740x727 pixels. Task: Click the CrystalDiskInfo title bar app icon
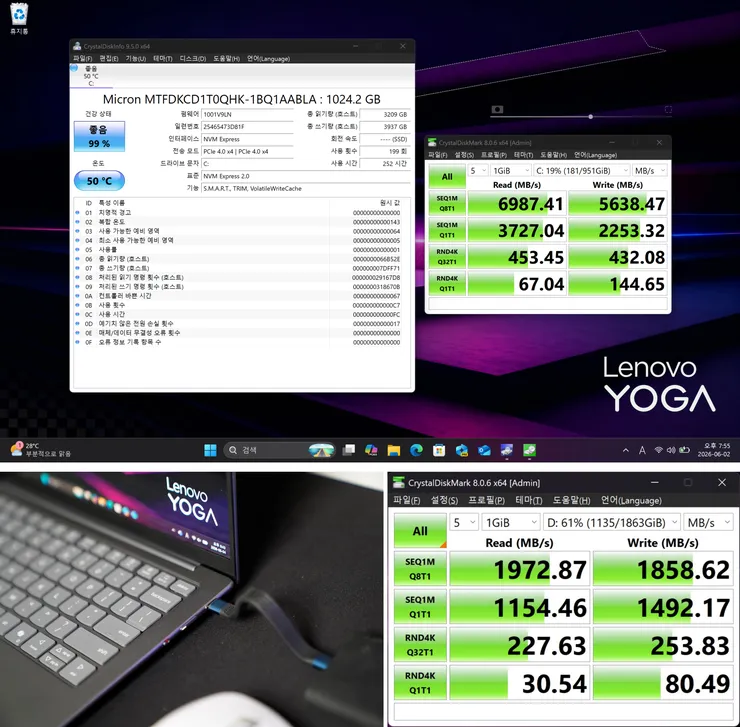click(x=77, y=46)
